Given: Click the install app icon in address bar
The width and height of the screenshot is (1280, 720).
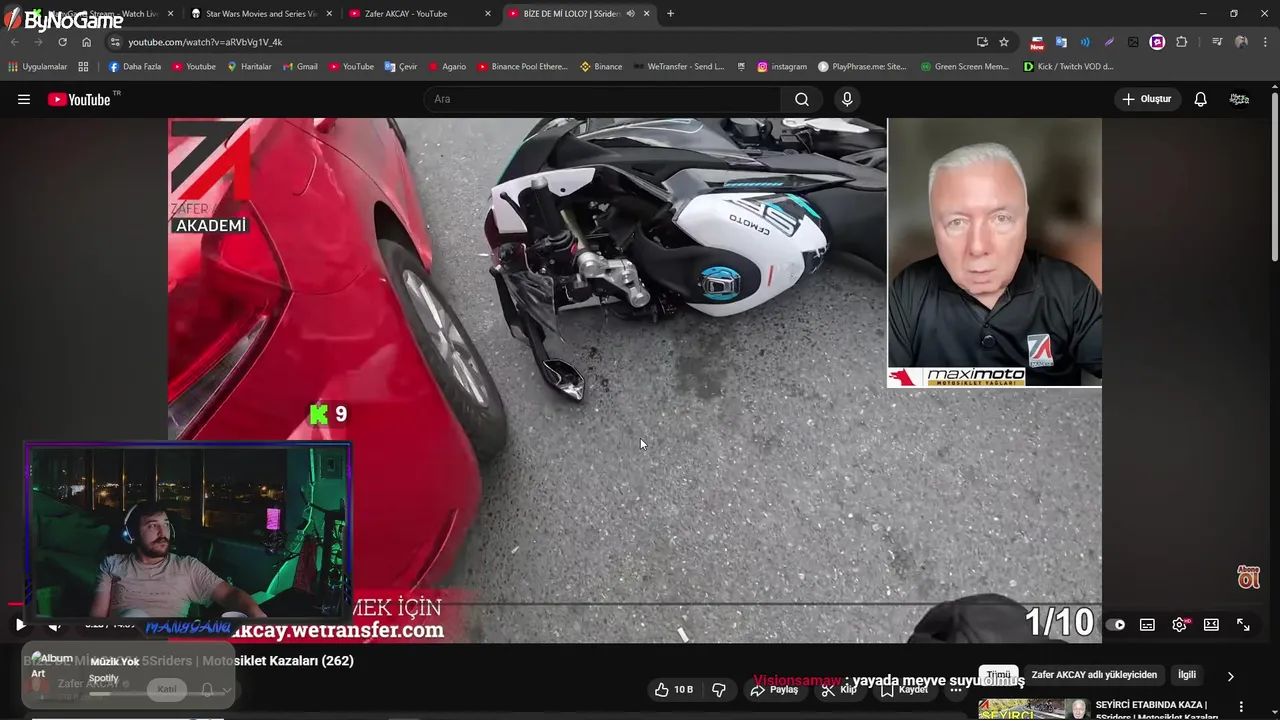Looking at the screenshot, I should 982,42.
